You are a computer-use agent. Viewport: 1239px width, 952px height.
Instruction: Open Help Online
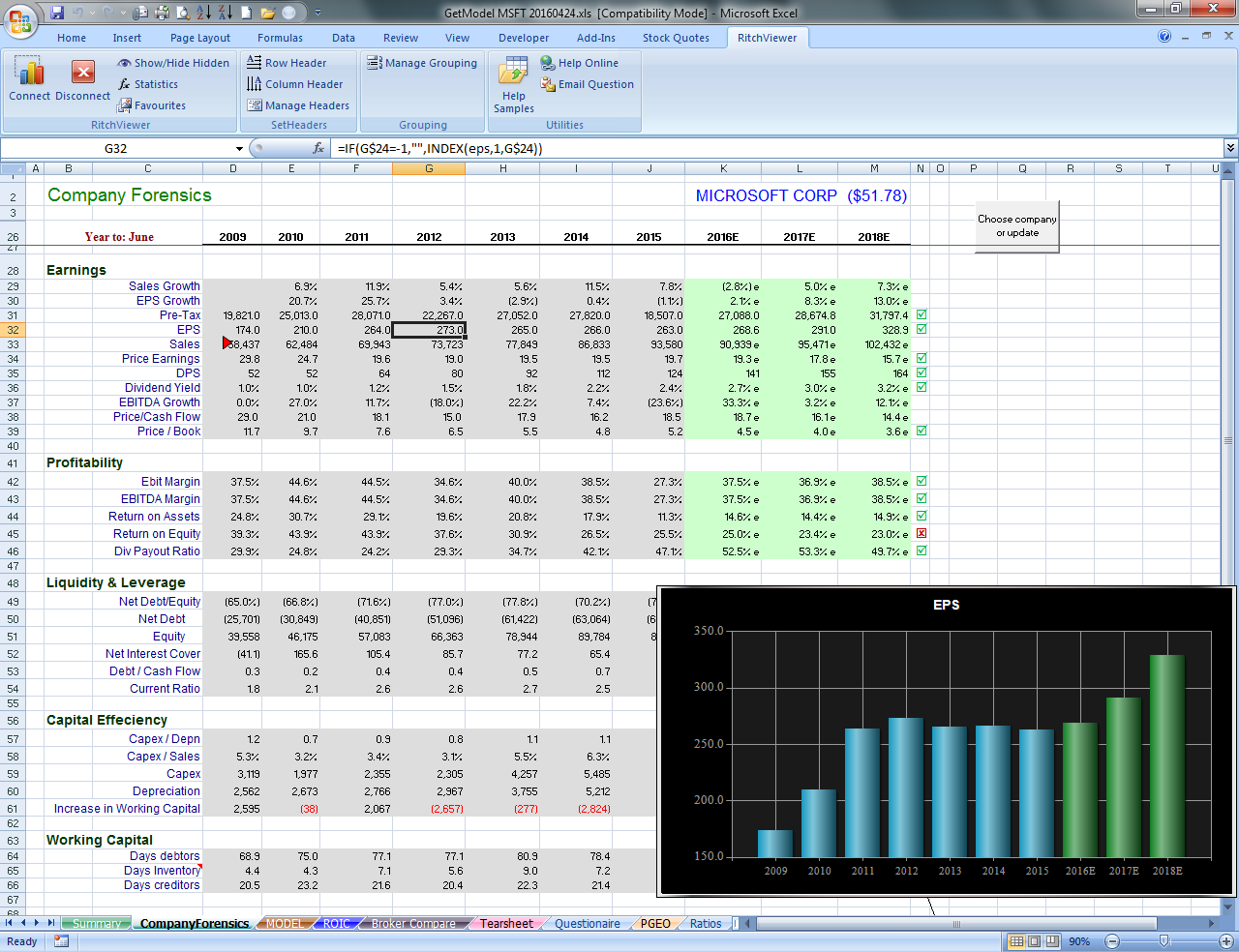pyautogui.click(x=580, y=63)
